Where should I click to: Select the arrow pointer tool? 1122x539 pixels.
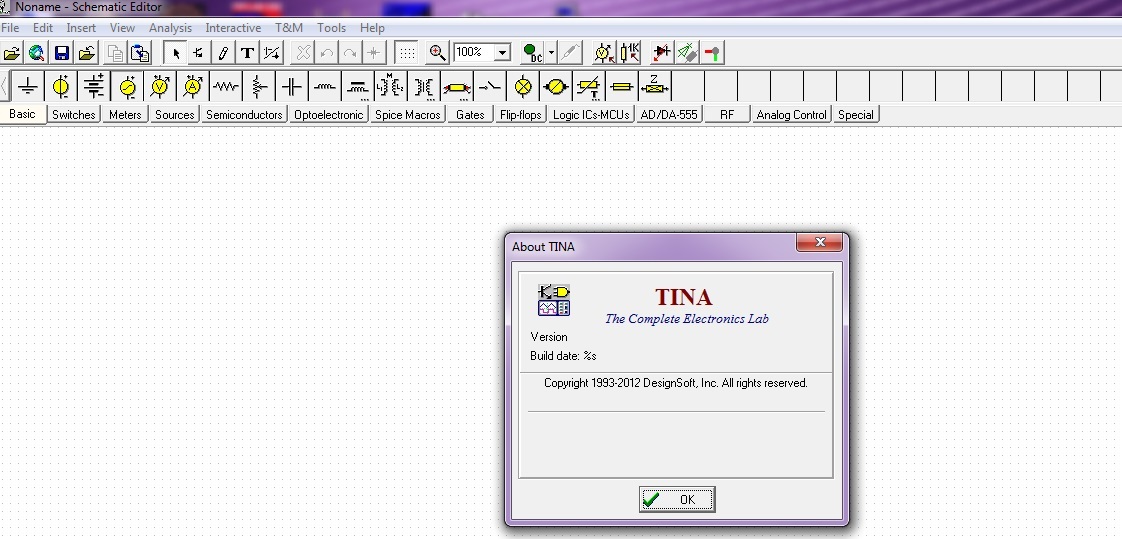point(175,52)
